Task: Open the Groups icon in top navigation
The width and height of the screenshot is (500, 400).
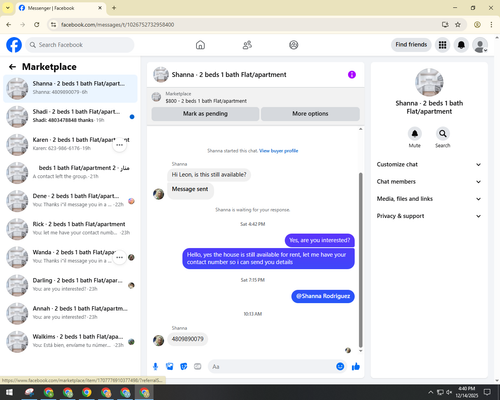Action: tap(294, 45)
